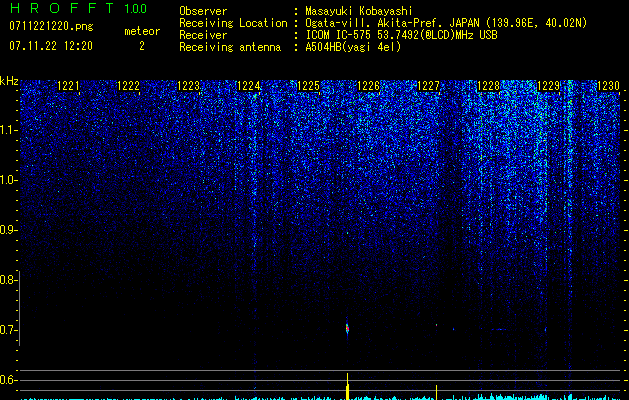This screenshot has width=629, height=400.
Task: Click the 0.7 kHz axis label
Action: [x=8, y=330]
